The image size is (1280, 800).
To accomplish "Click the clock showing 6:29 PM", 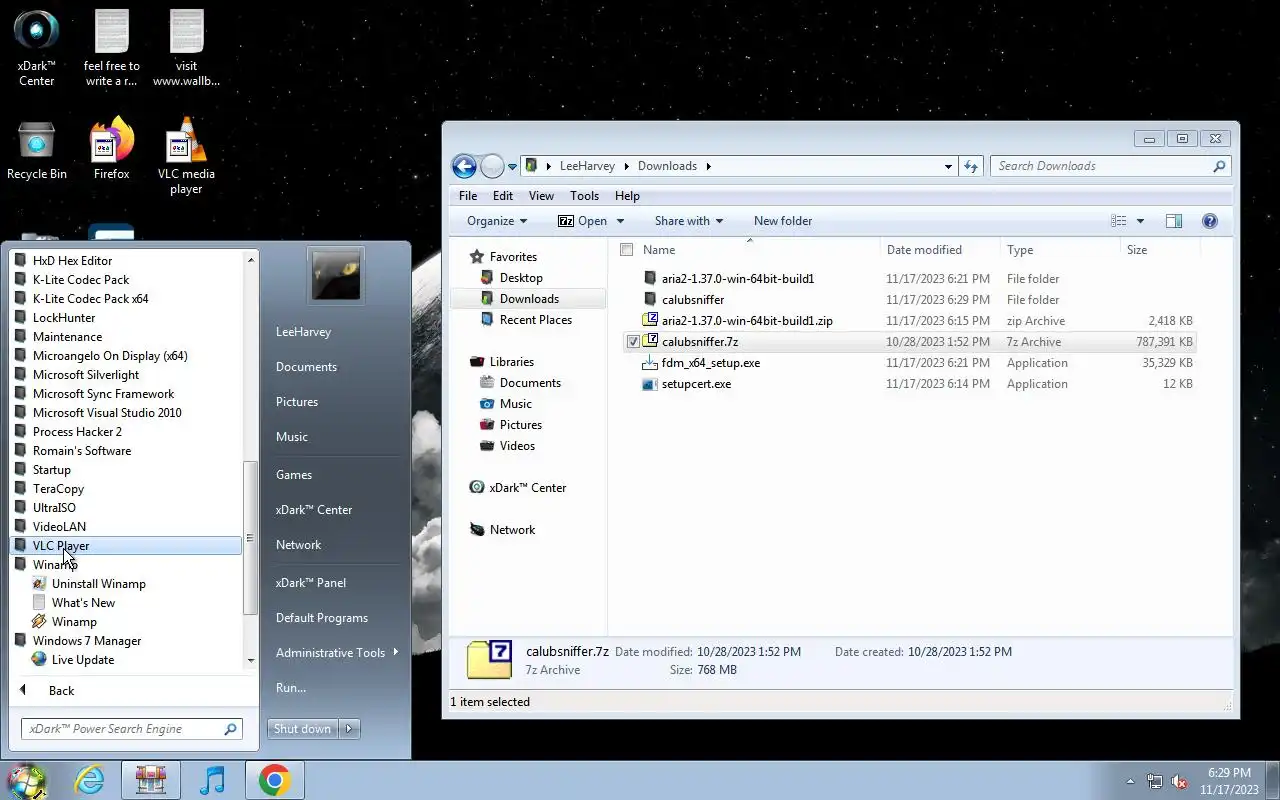I will tap(1229, 773).
